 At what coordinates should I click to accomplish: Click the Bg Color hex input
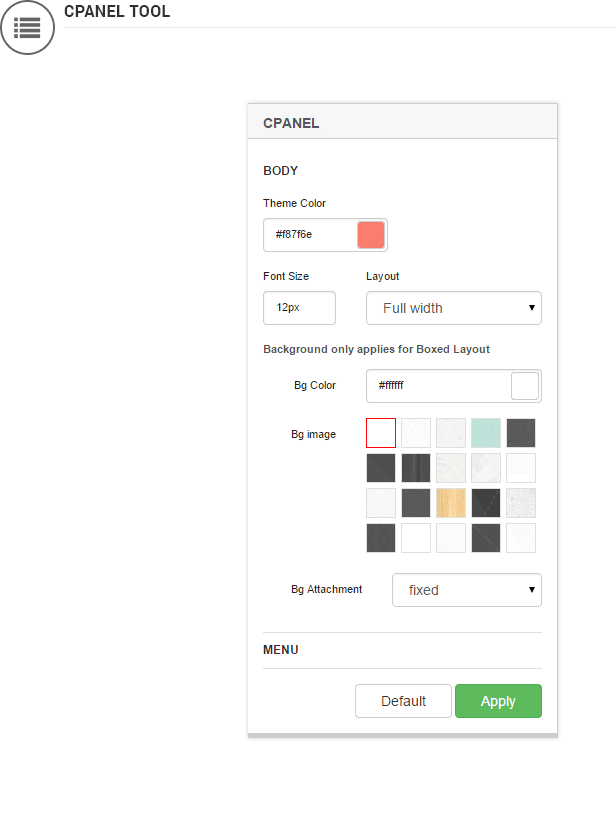438,386
